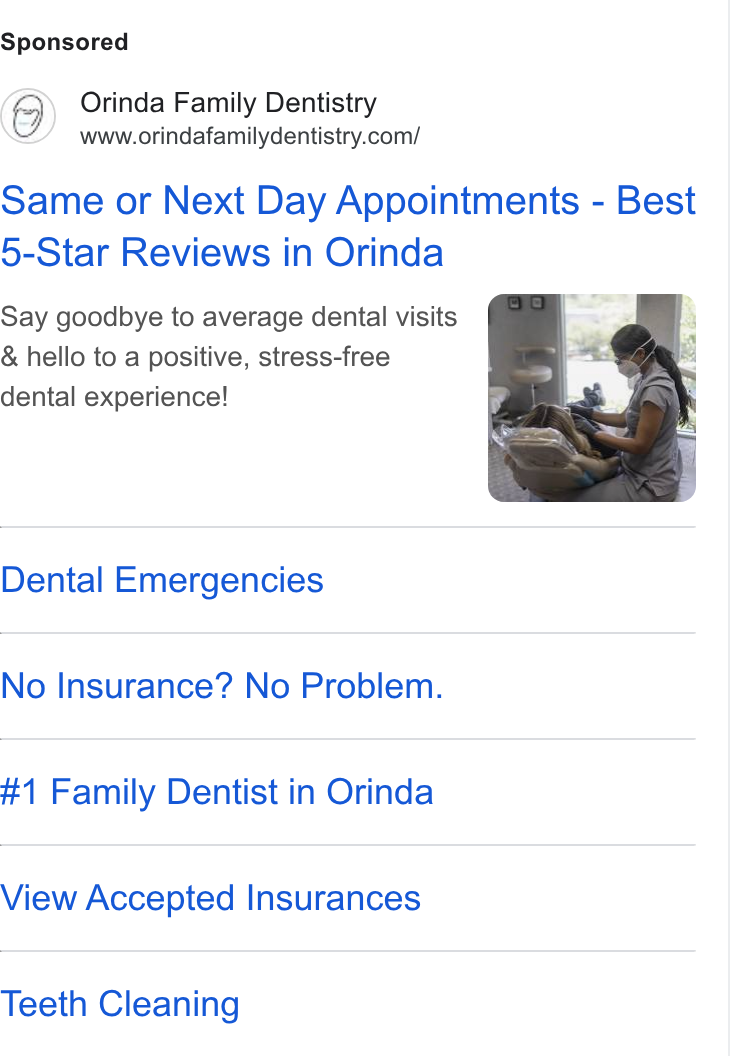The height and width of the screenshot is (1056, 730).
Task: Click the 'dental experience!' description line
Action: click(x=114, y=397)
